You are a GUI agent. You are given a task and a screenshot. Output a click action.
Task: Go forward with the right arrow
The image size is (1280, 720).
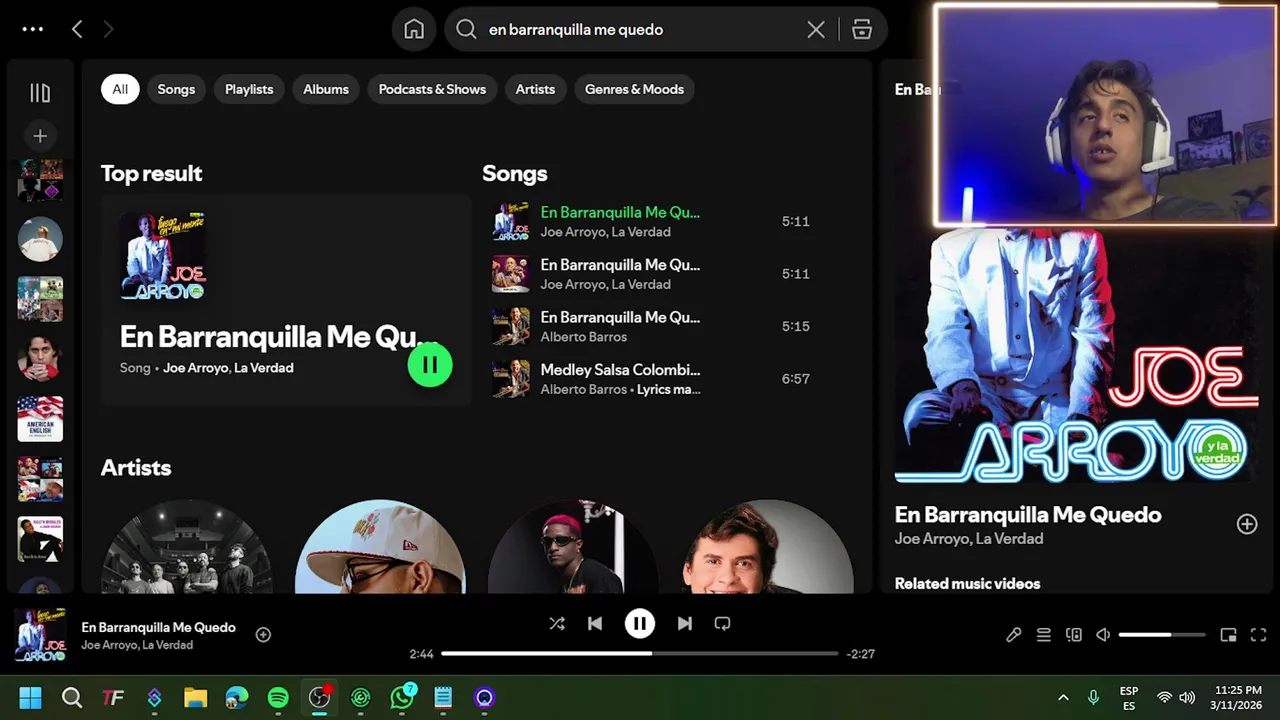pos(108,30)
